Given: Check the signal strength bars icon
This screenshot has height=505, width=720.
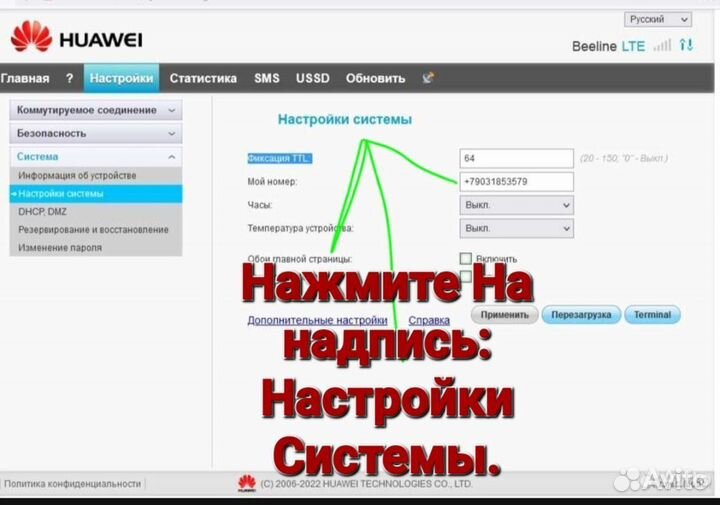Looking at the screenshot, I should click(x=662, y=45).
